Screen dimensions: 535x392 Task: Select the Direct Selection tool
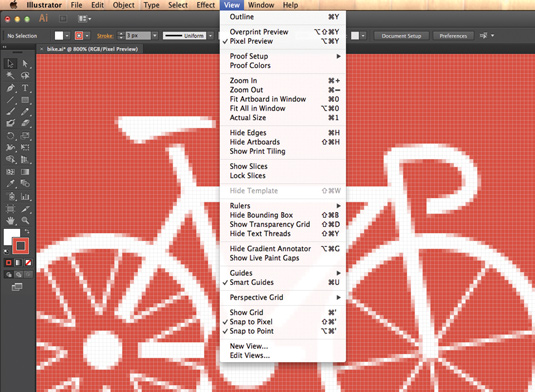pos(25,63)
